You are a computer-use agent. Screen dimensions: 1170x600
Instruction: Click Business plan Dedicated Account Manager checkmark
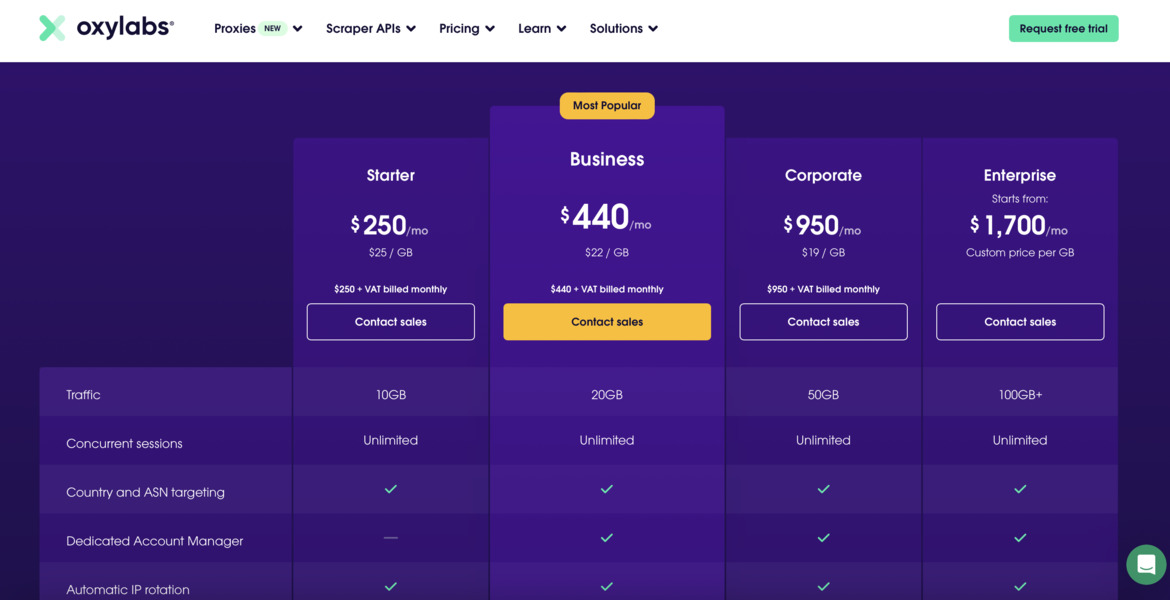[x=607, y=537]
